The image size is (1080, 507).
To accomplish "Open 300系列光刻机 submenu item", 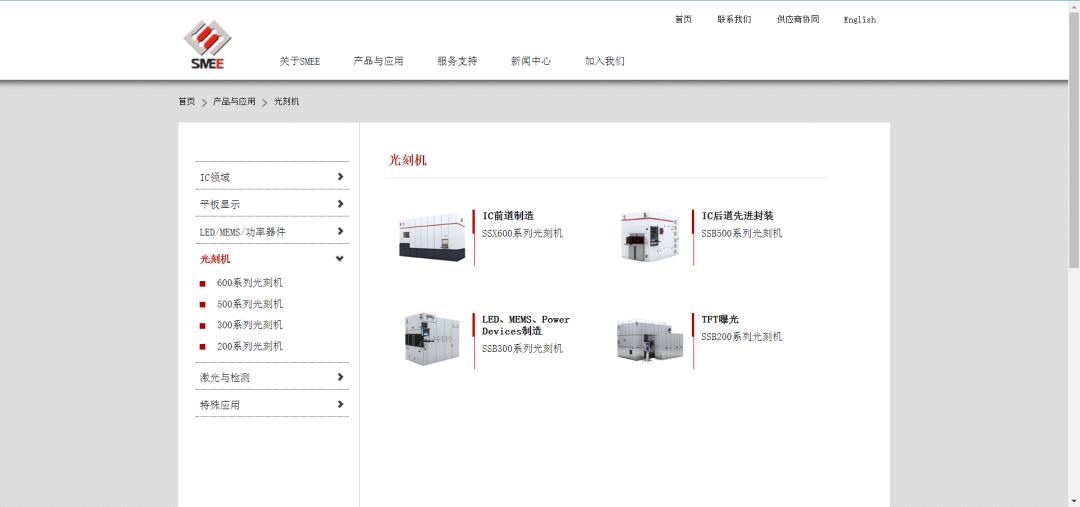I will [x=249, y=324].
